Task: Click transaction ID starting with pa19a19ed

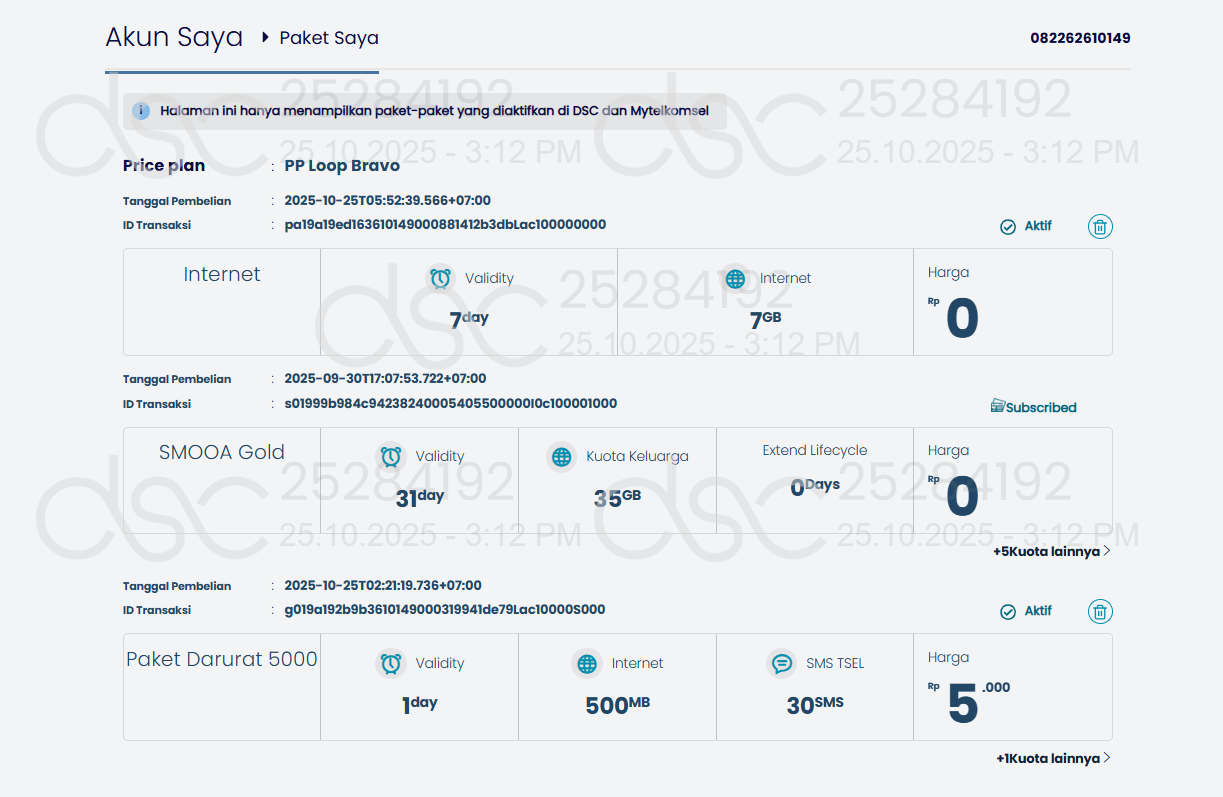Action: click(445, 225)
